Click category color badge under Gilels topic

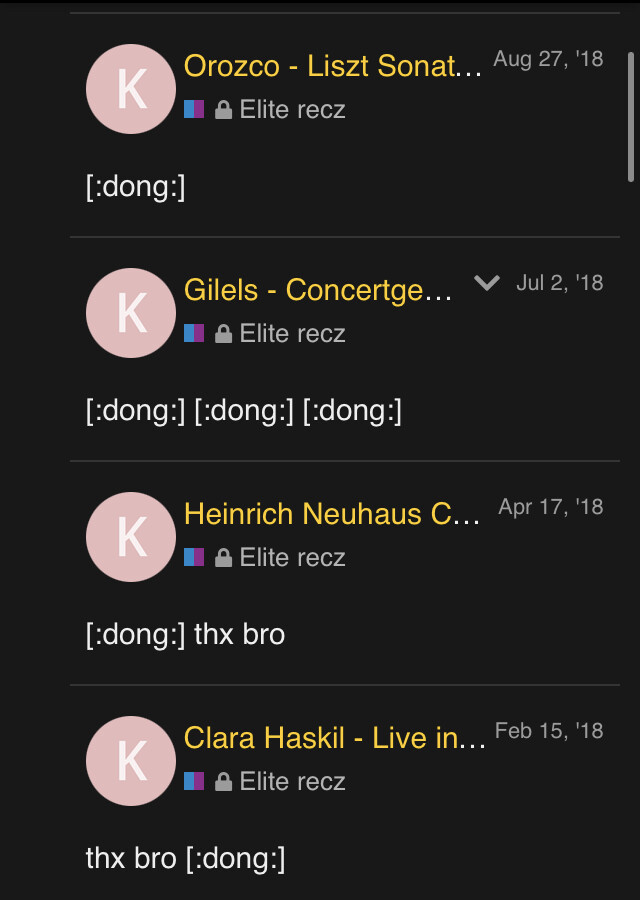(x=194, y=333)
